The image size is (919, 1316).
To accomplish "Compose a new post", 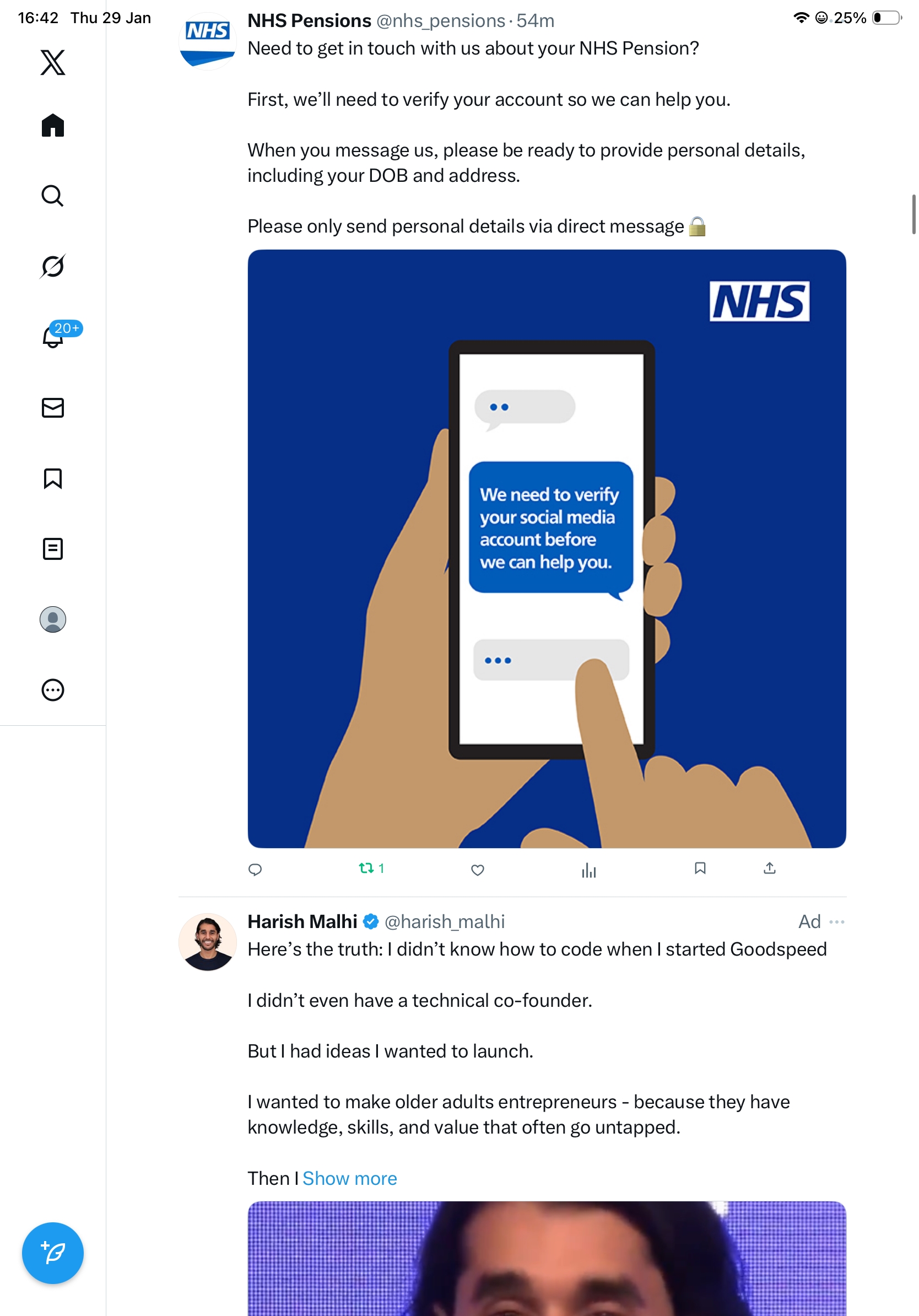I will click(x=53, y=1253).
